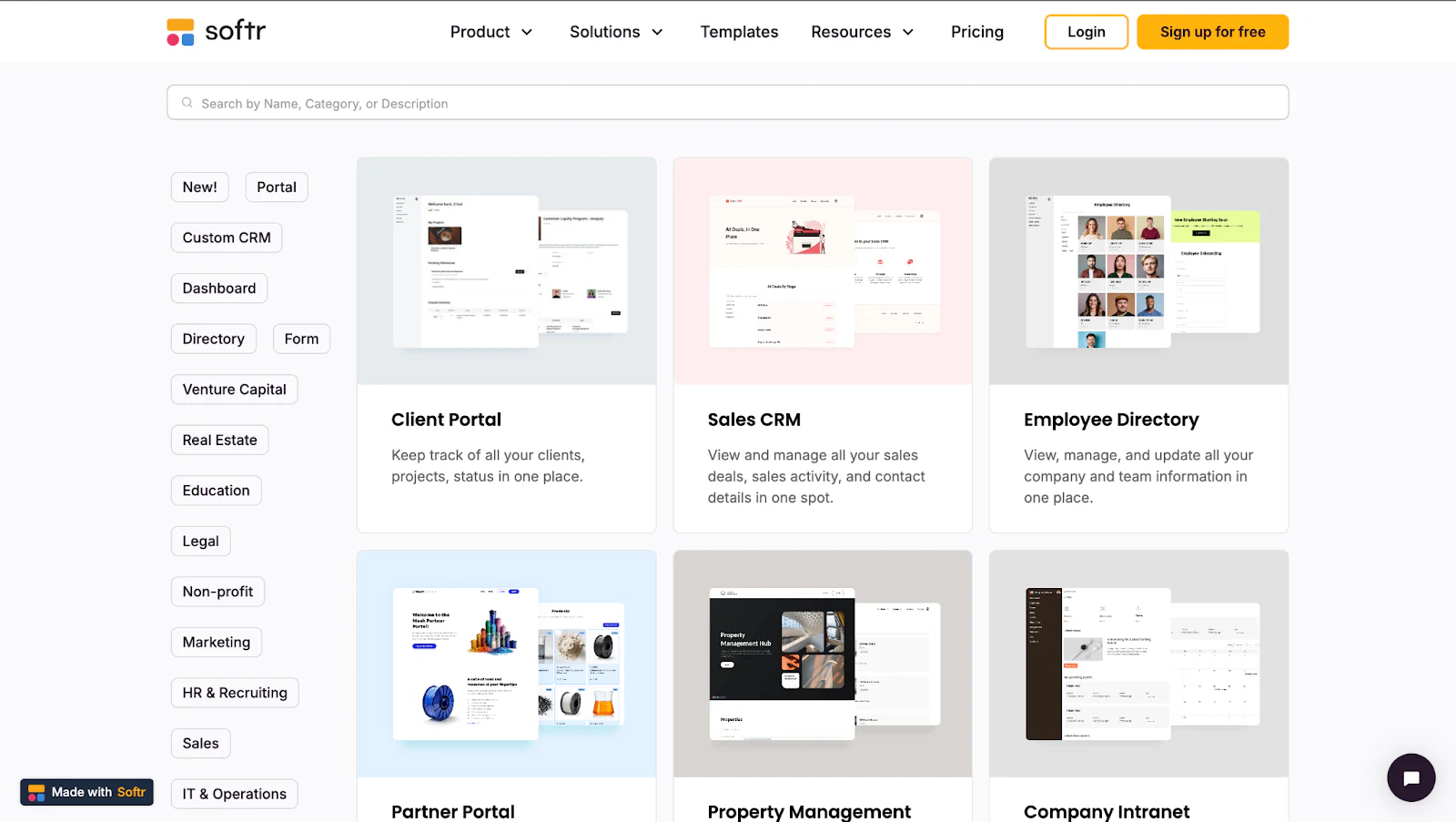Open the Employee Directory template thumbnail
Viewport: 1456px width, 822px height.
point(1138,271)
